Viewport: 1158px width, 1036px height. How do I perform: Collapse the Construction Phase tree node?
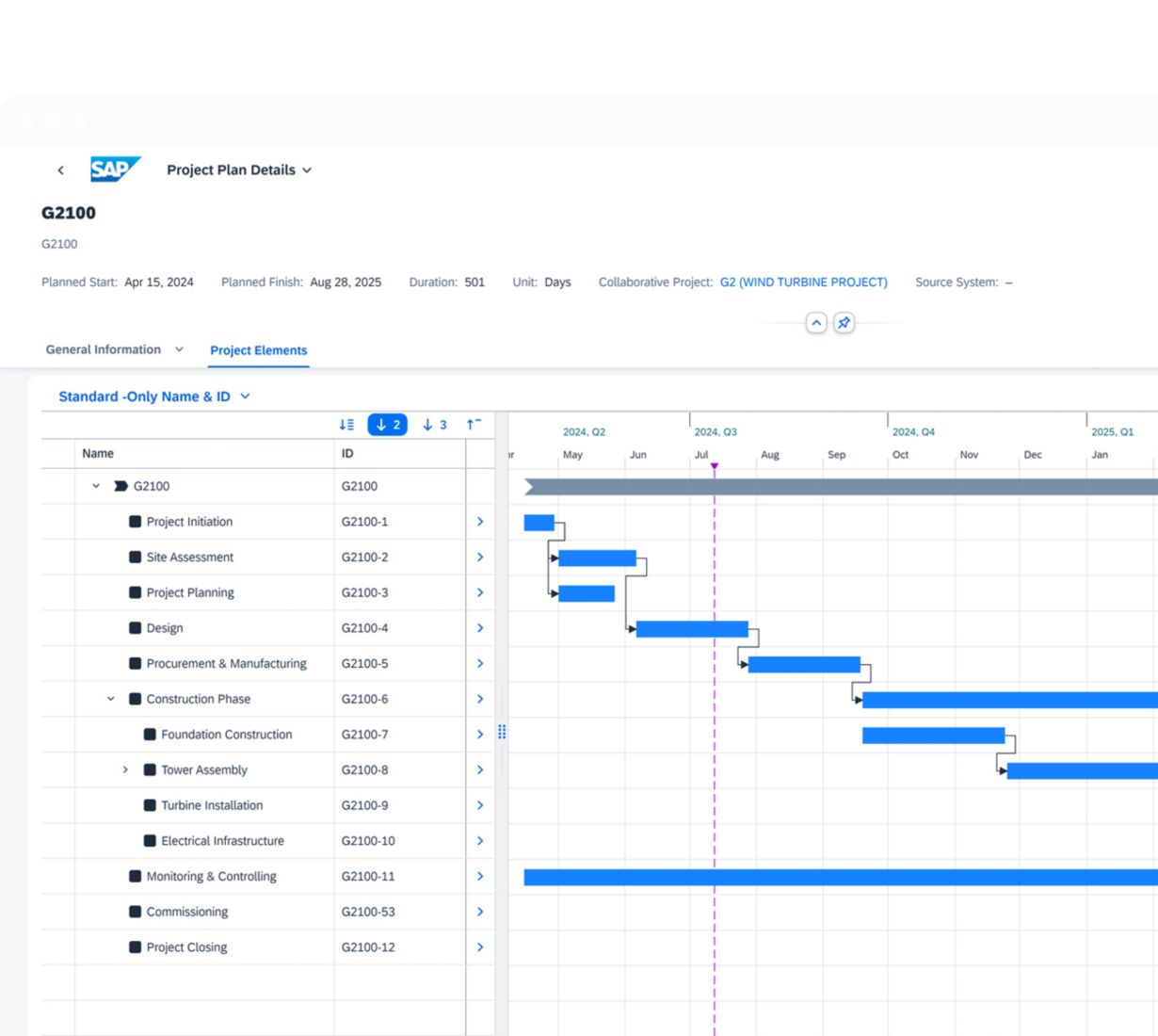(111, 699)
